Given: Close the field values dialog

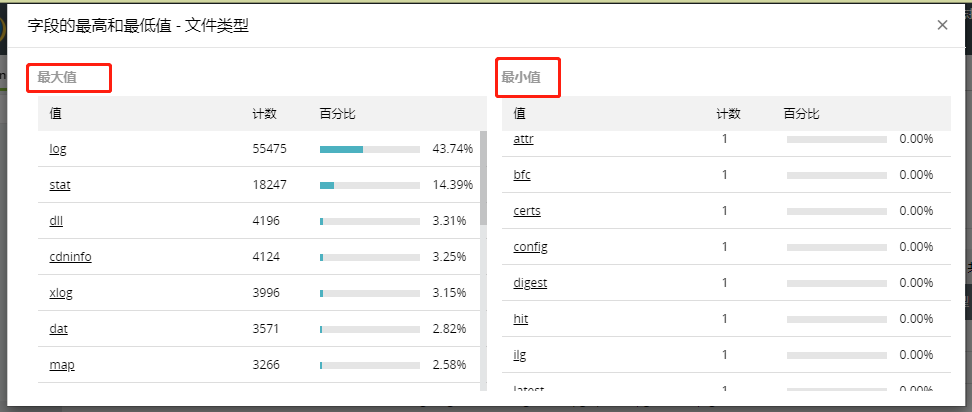Looking at the screenshot, I should [x=942, y=25].
